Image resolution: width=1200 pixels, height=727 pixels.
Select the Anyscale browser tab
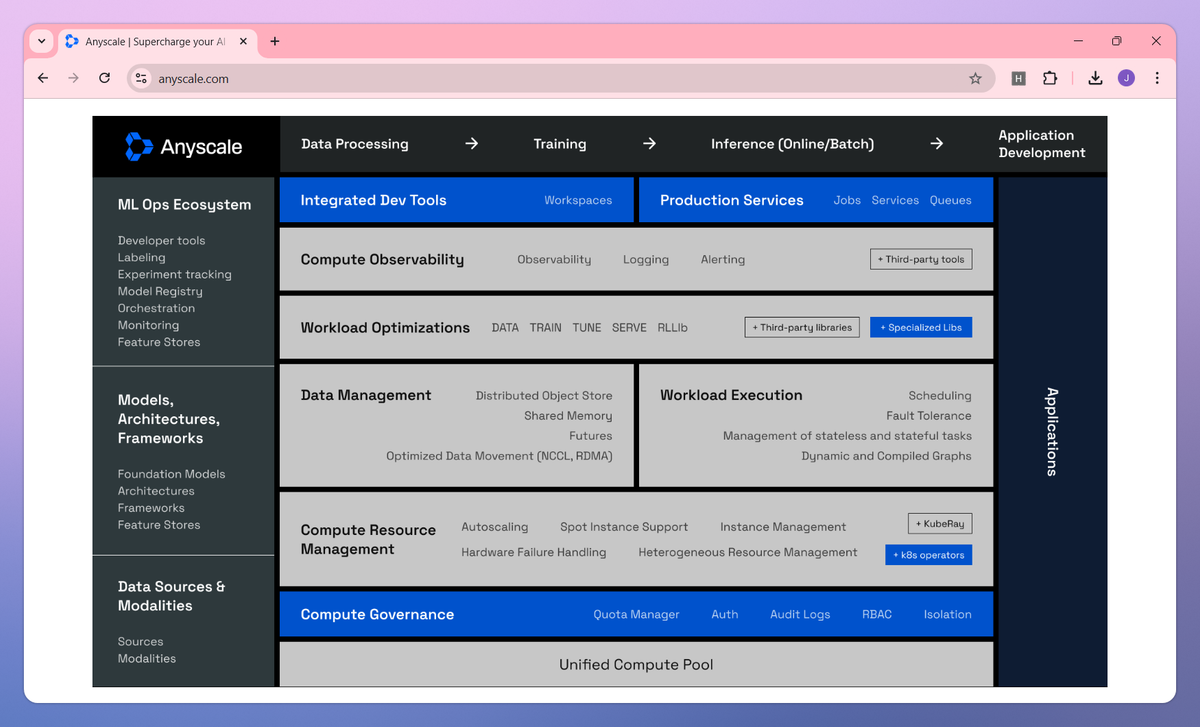(155, 42)
